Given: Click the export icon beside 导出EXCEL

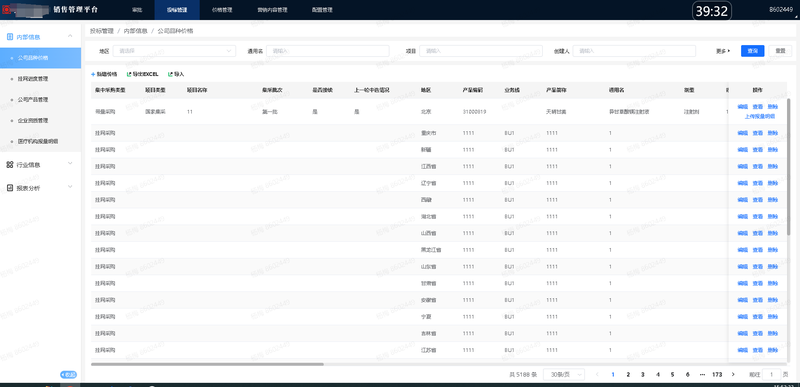Looking at the screenshot, I should tap(129, 74).
